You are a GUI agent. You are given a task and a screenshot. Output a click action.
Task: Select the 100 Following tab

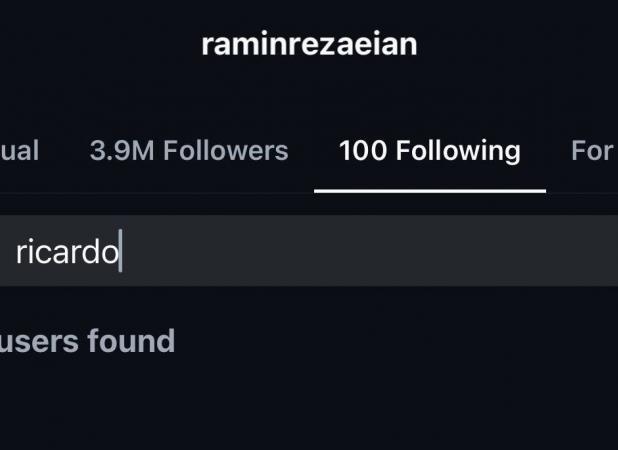coord(429,151)
